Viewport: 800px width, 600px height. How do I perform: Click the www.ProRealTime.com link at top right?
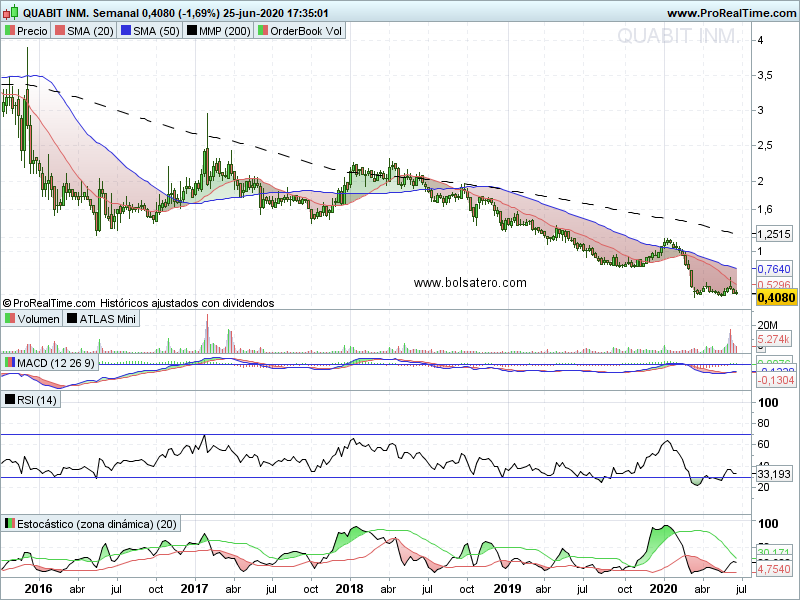coord(731,13)
